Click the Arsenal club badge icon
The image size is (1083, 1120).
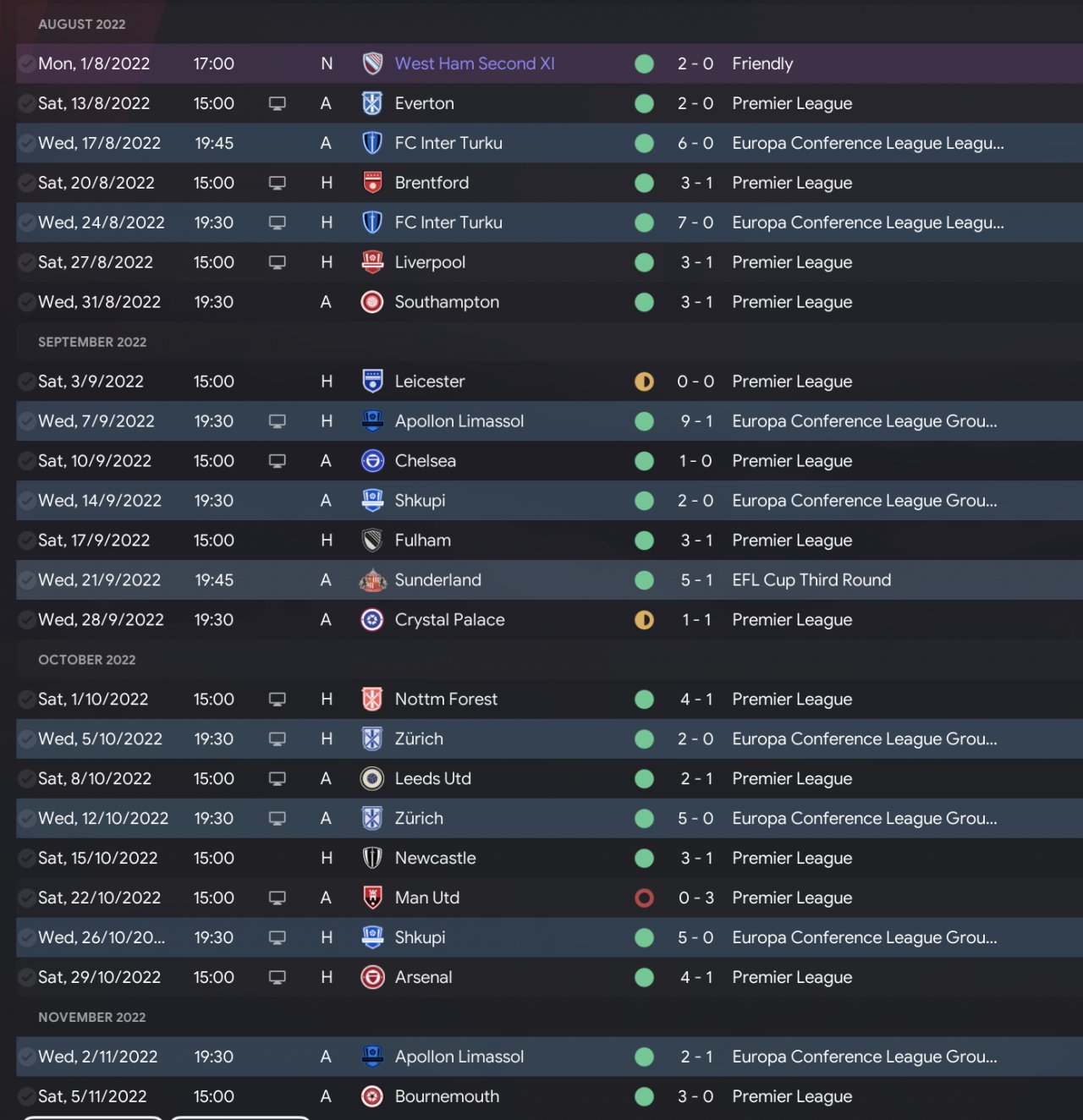point(372,977)
